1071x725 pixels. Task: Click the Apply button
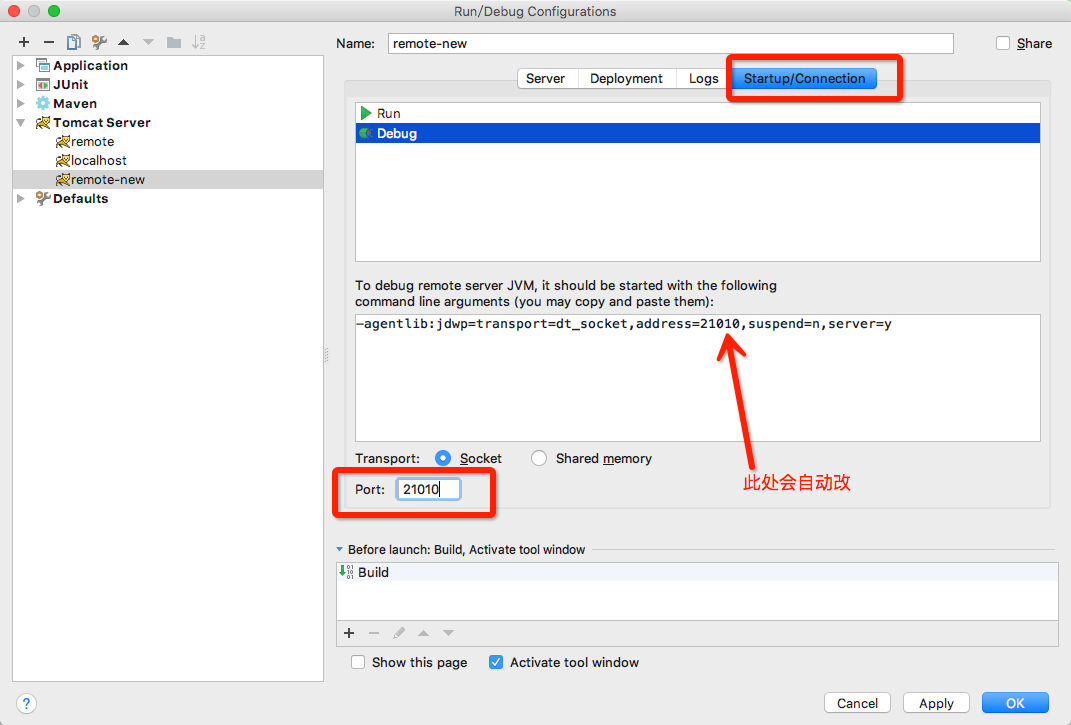[936, 703]
